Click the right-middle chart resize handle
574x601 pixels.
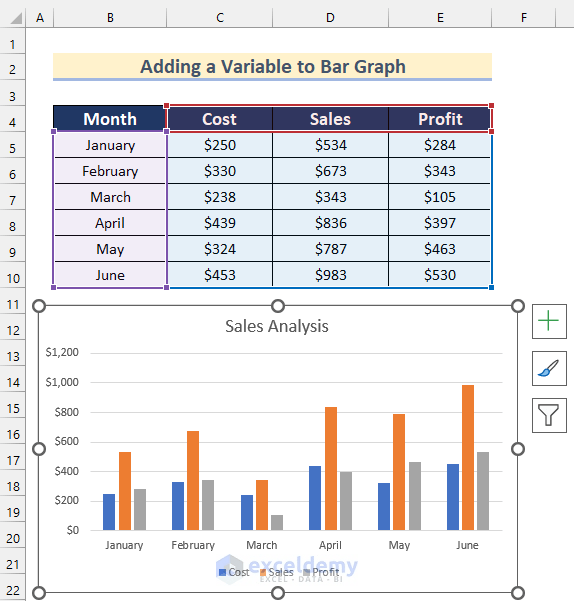tap(518, 449)
